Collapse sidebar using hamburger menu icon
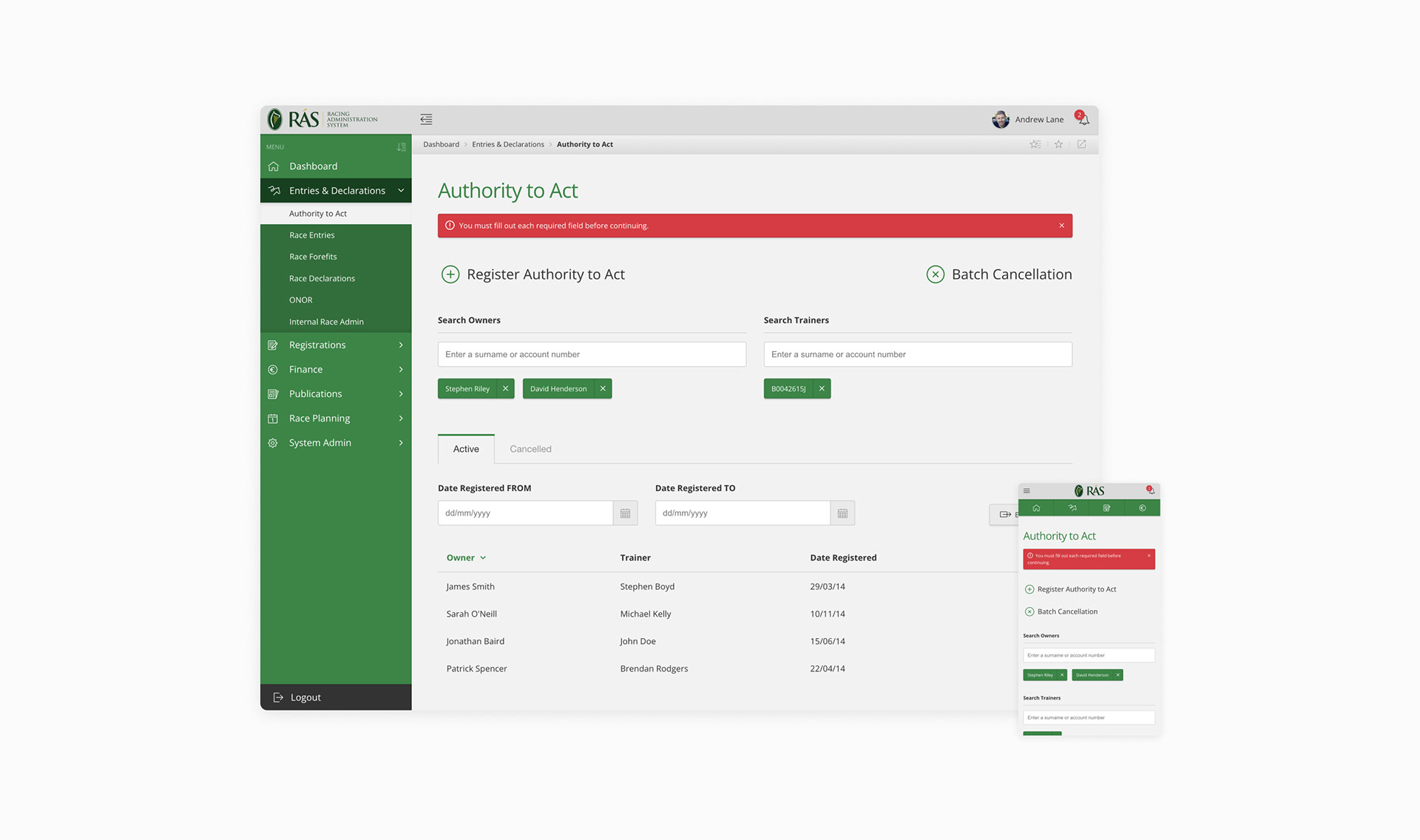Image resolution: width=1420 pixels, height=840 pixels. tap(426, 119)
